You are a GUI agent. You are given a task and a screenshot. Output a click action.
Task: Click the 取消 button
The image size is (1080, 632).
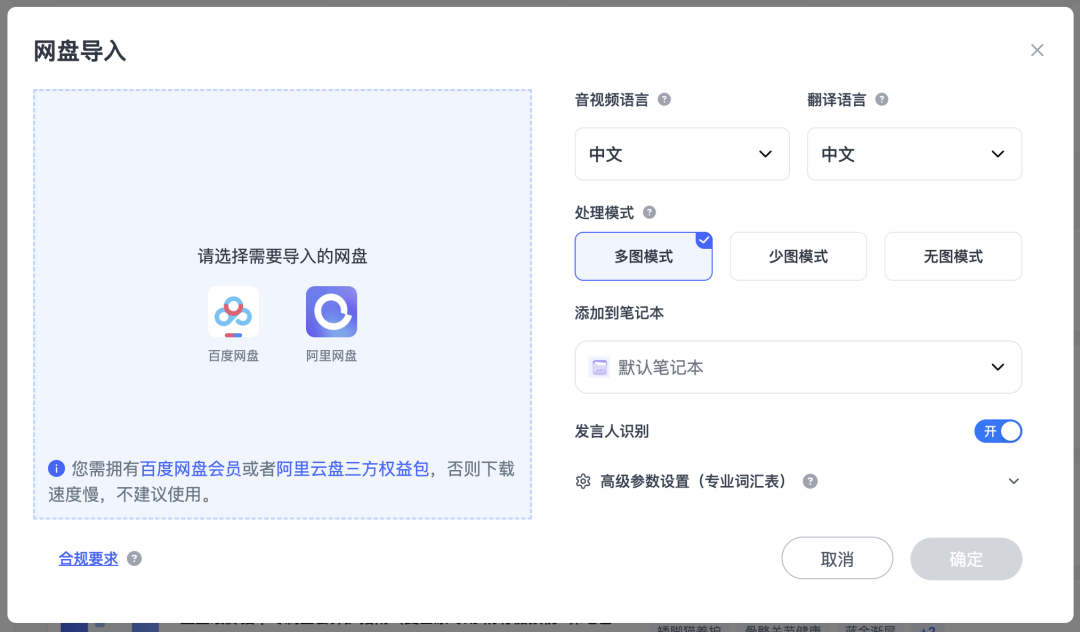[837, 558]
